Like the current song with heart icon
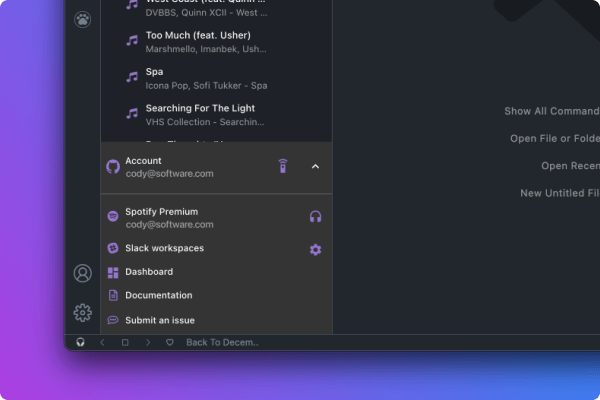 (x=170, y=342)
